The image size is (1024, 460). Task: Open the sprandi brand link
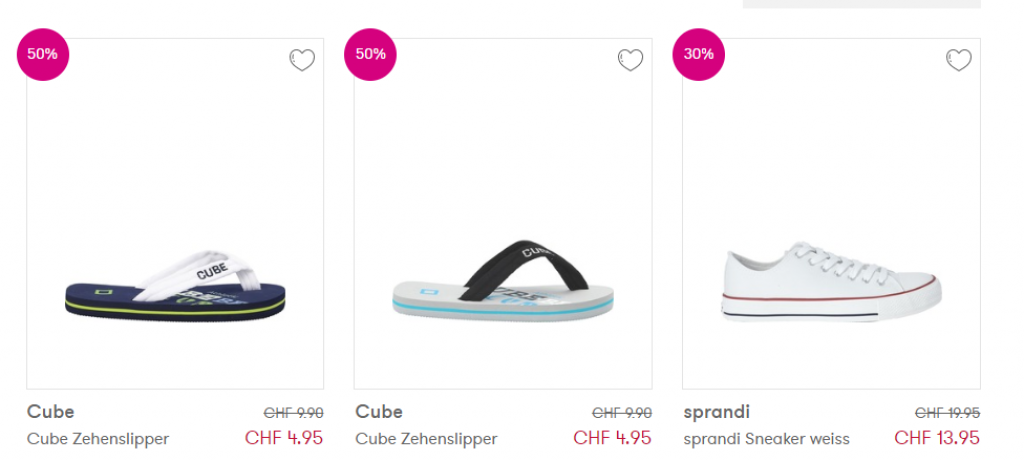click(717, 412)
